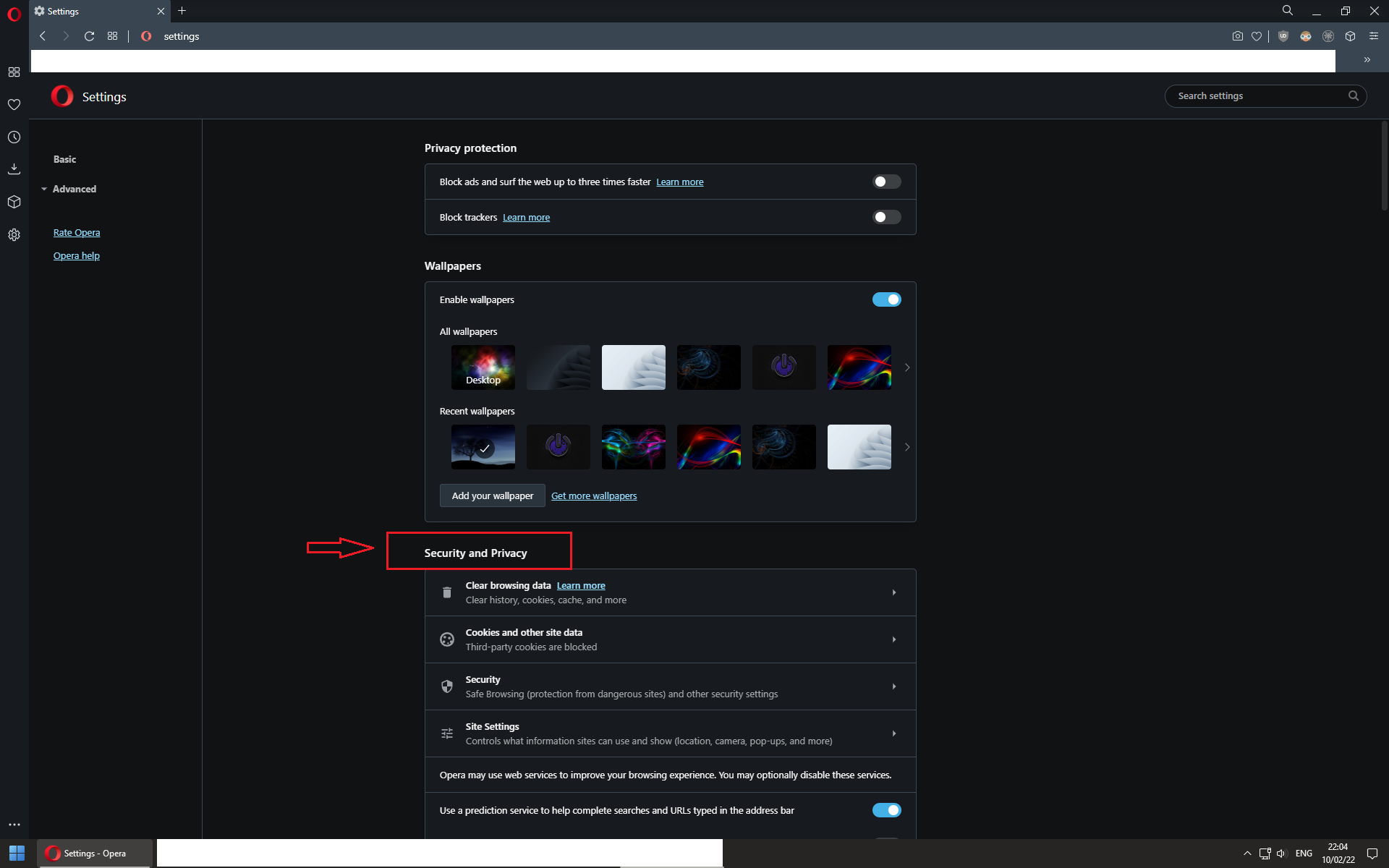Viewport: 1389px width, 868px height.
Task: Expand Cookies and other site data arrow
Action: [894, 639]
